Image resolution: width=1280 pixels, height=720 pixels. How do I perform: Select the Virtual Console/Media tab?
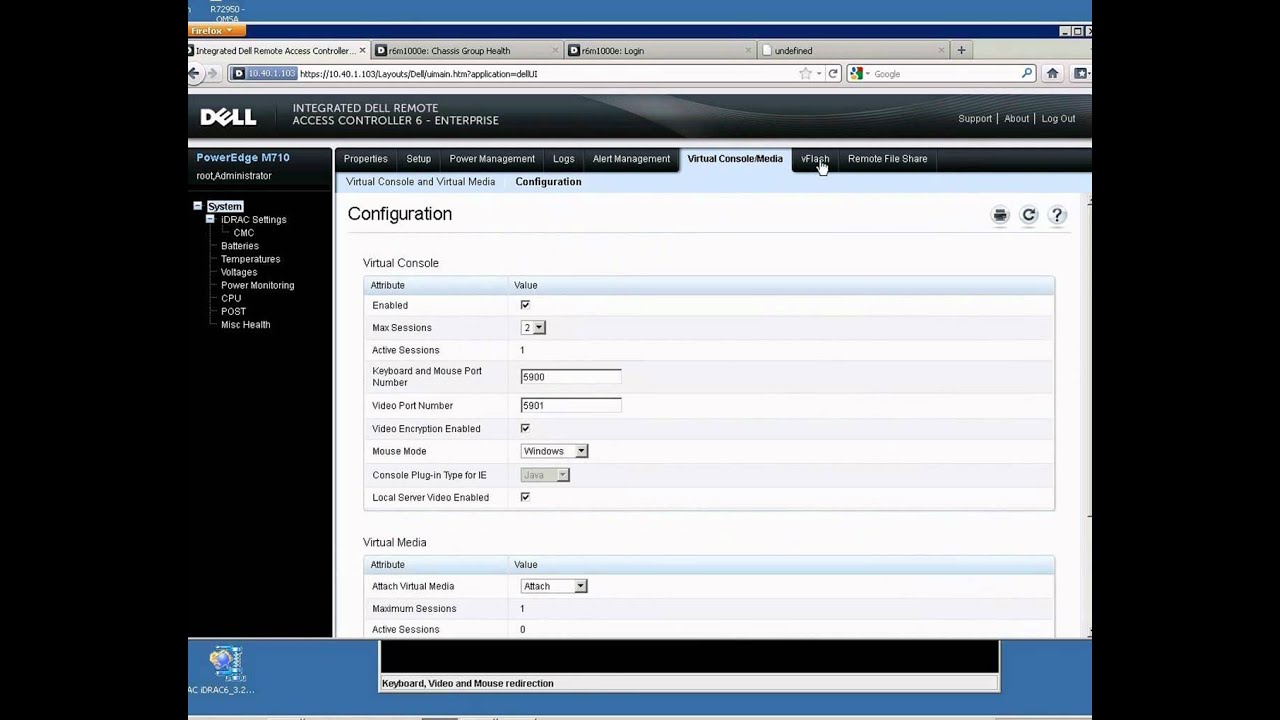pos(735,159)
